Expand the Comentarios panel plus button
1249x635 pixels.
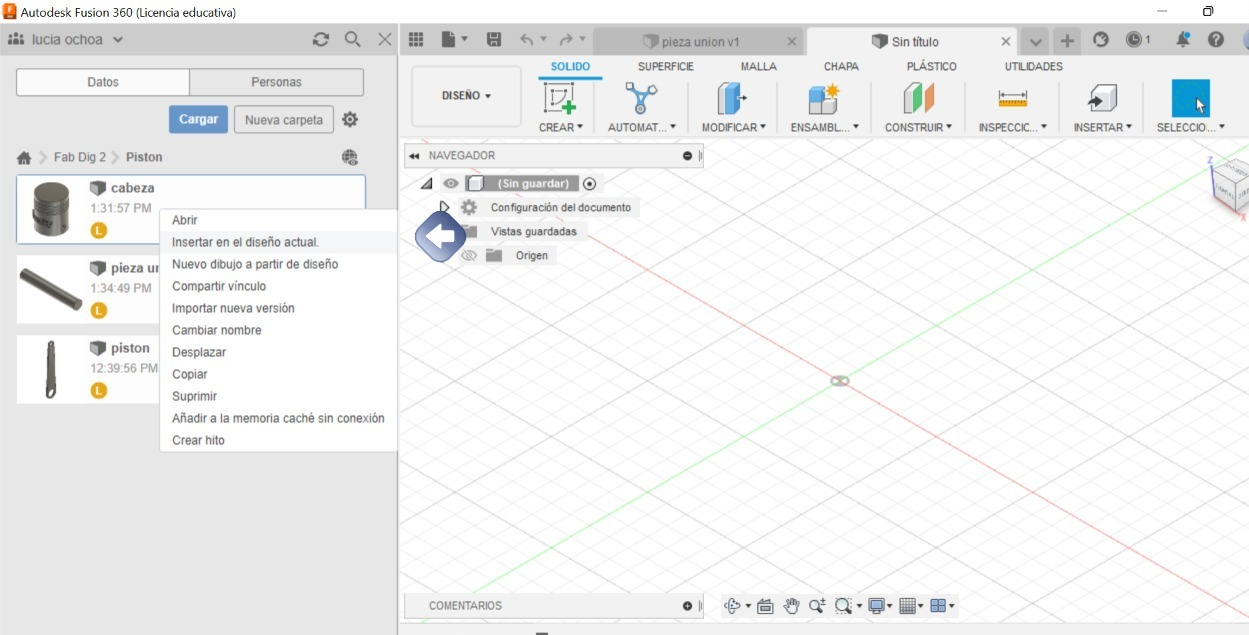tap(687, 606)
